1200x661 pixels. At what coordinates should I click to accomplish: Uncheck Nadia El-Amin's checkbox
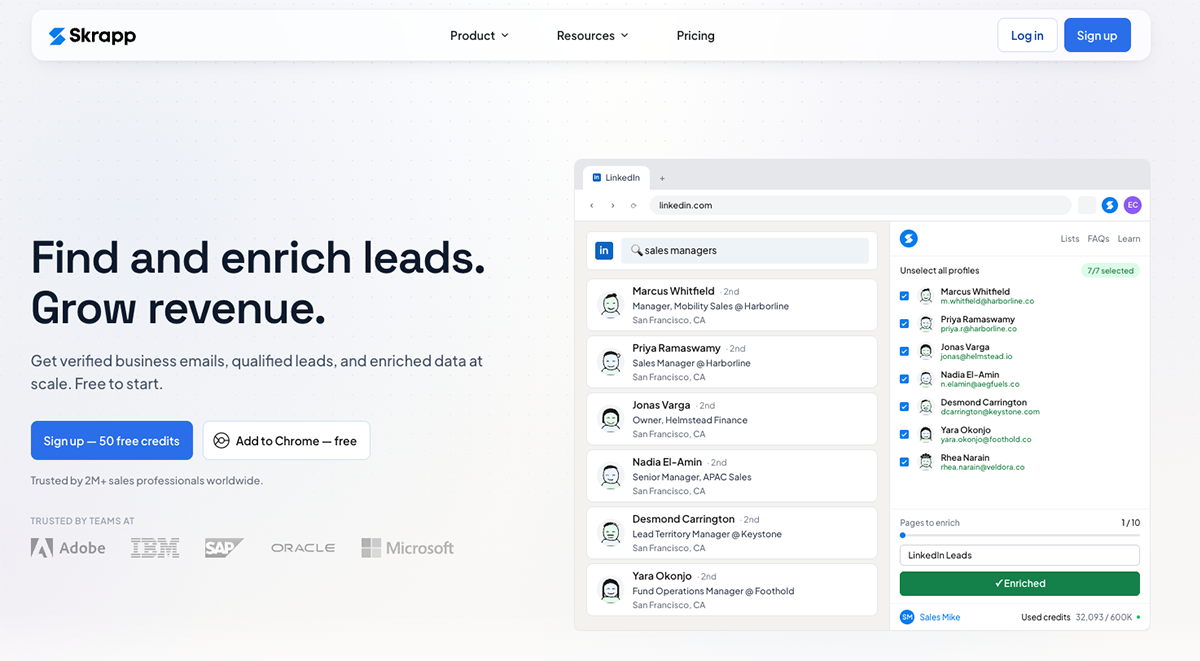pos(904,379)
